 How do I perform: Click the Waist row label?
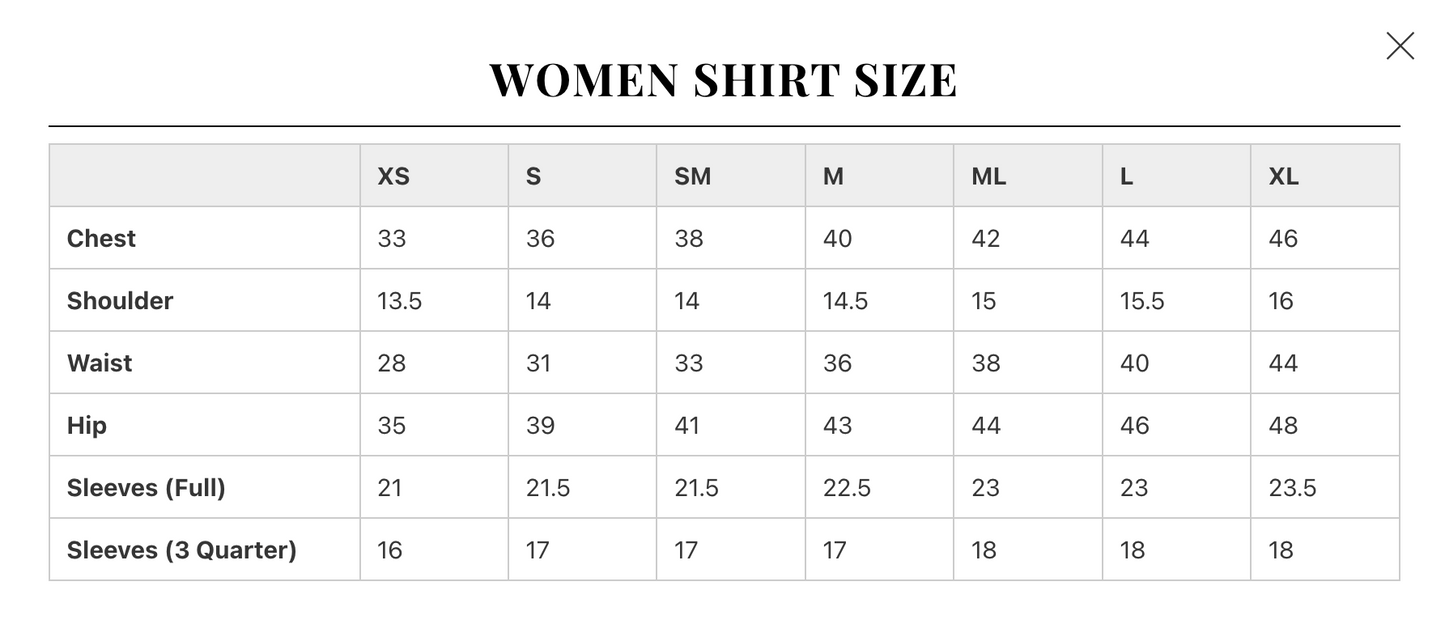point(99,362)
